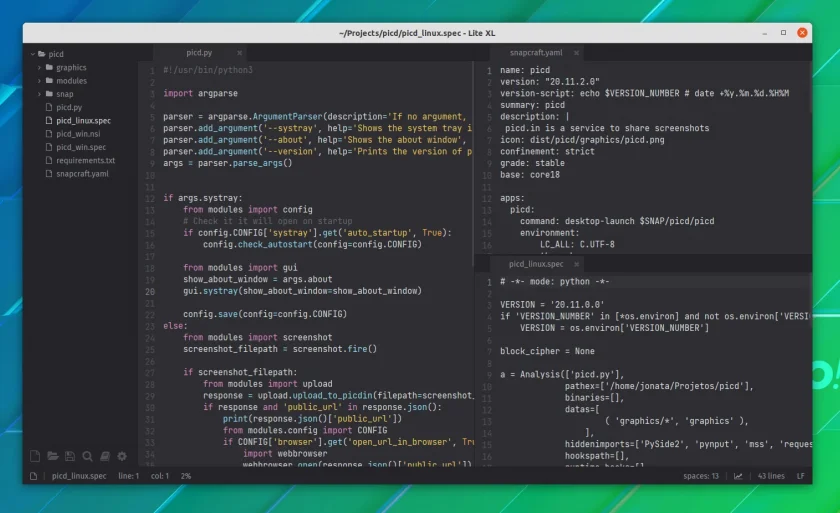Click the 'block_cipher = None' line
Screen dimensions: 840x513
click(x=547, y=351)
